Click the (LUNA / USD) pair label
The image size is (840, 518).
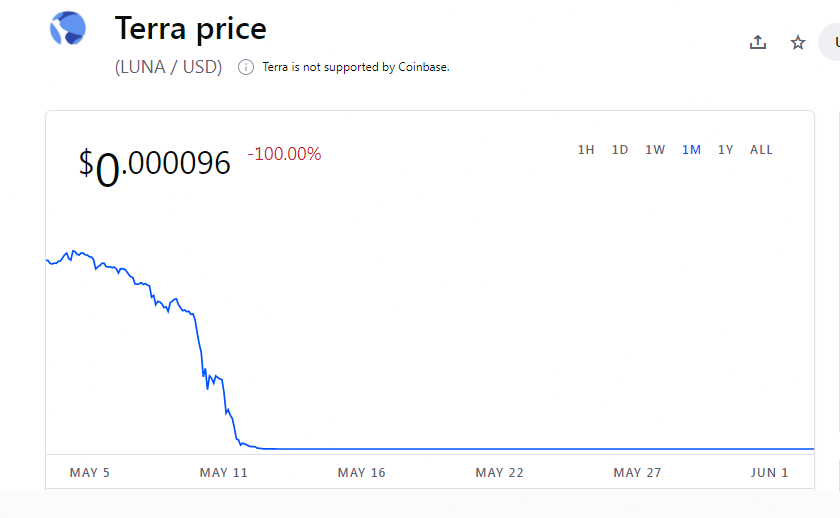(168, 67)
